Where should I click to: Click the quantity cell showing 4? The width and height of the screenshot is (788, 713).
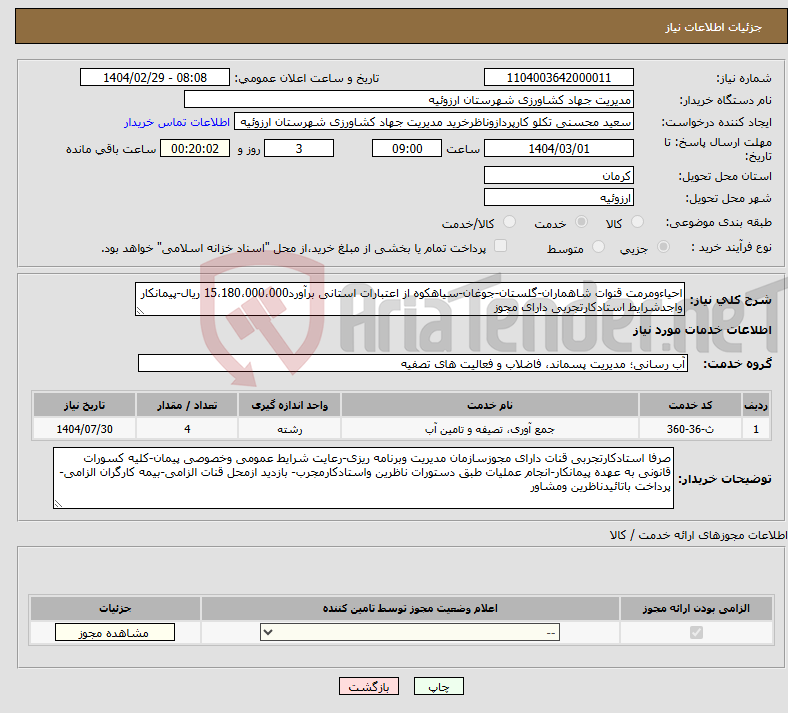click(187, 429)
